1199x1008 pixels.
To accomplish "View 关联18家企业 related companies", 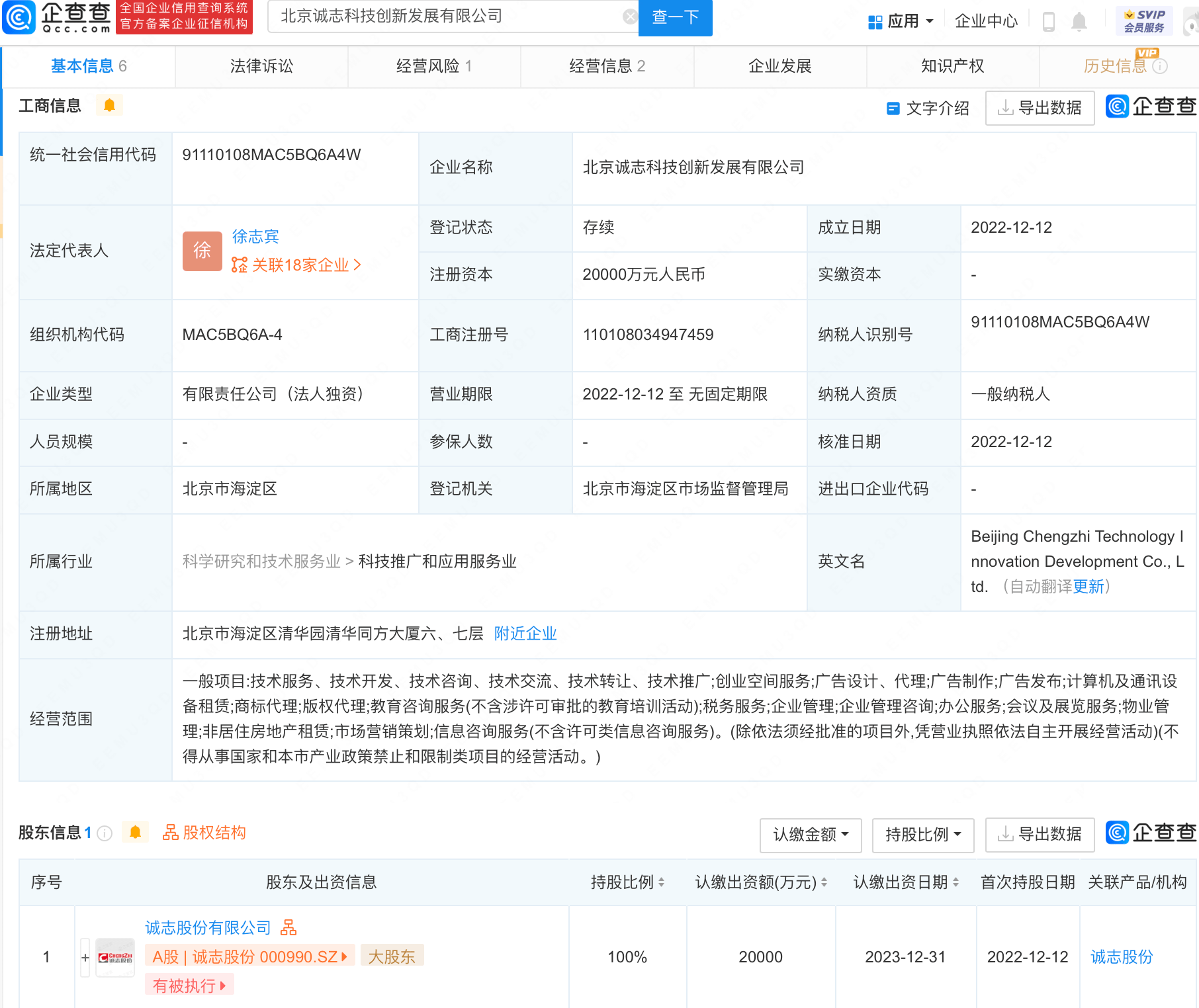I will [296, 265].
